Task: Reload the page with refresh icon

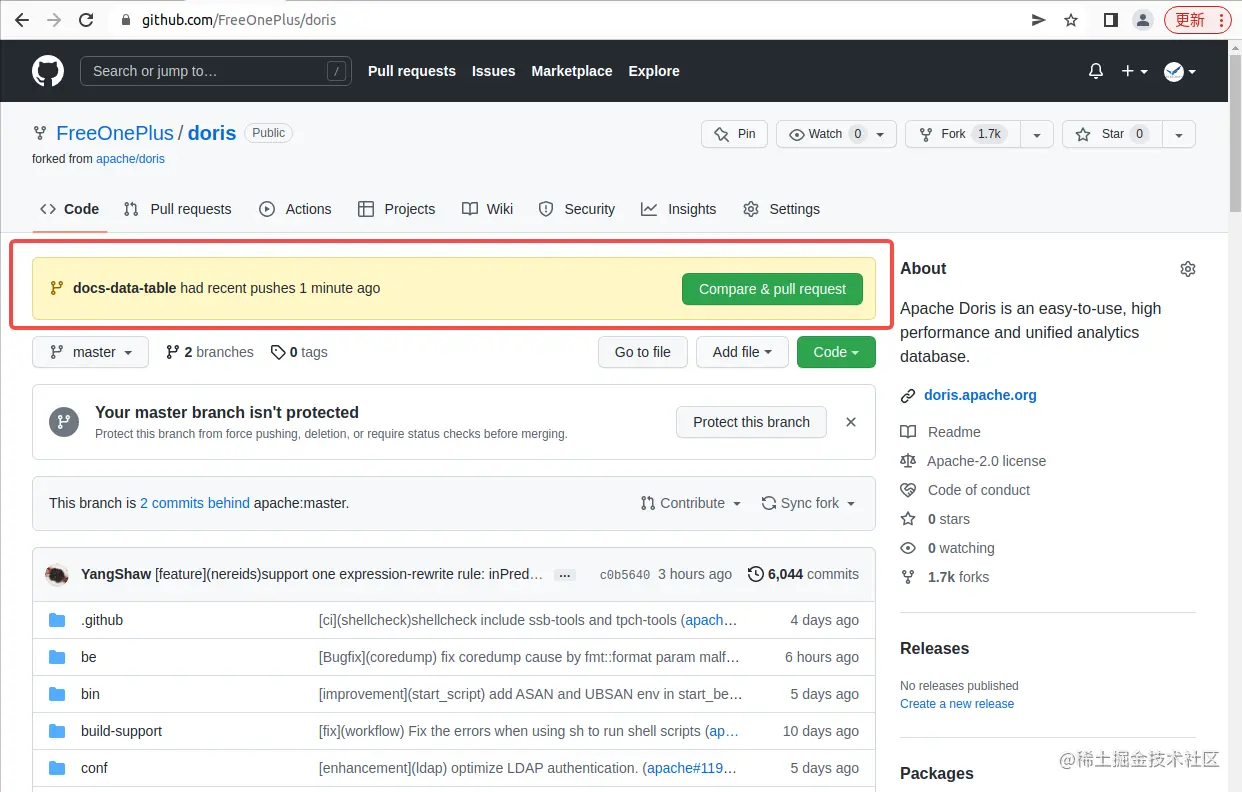Action: click(x=86, y=20)
